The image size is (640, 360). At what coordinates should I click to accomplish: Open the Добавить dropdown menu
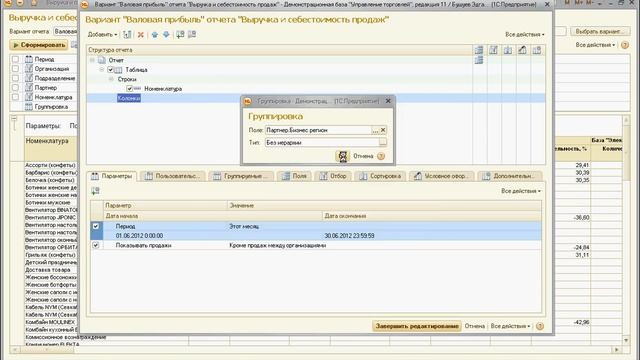coord(102,35)
